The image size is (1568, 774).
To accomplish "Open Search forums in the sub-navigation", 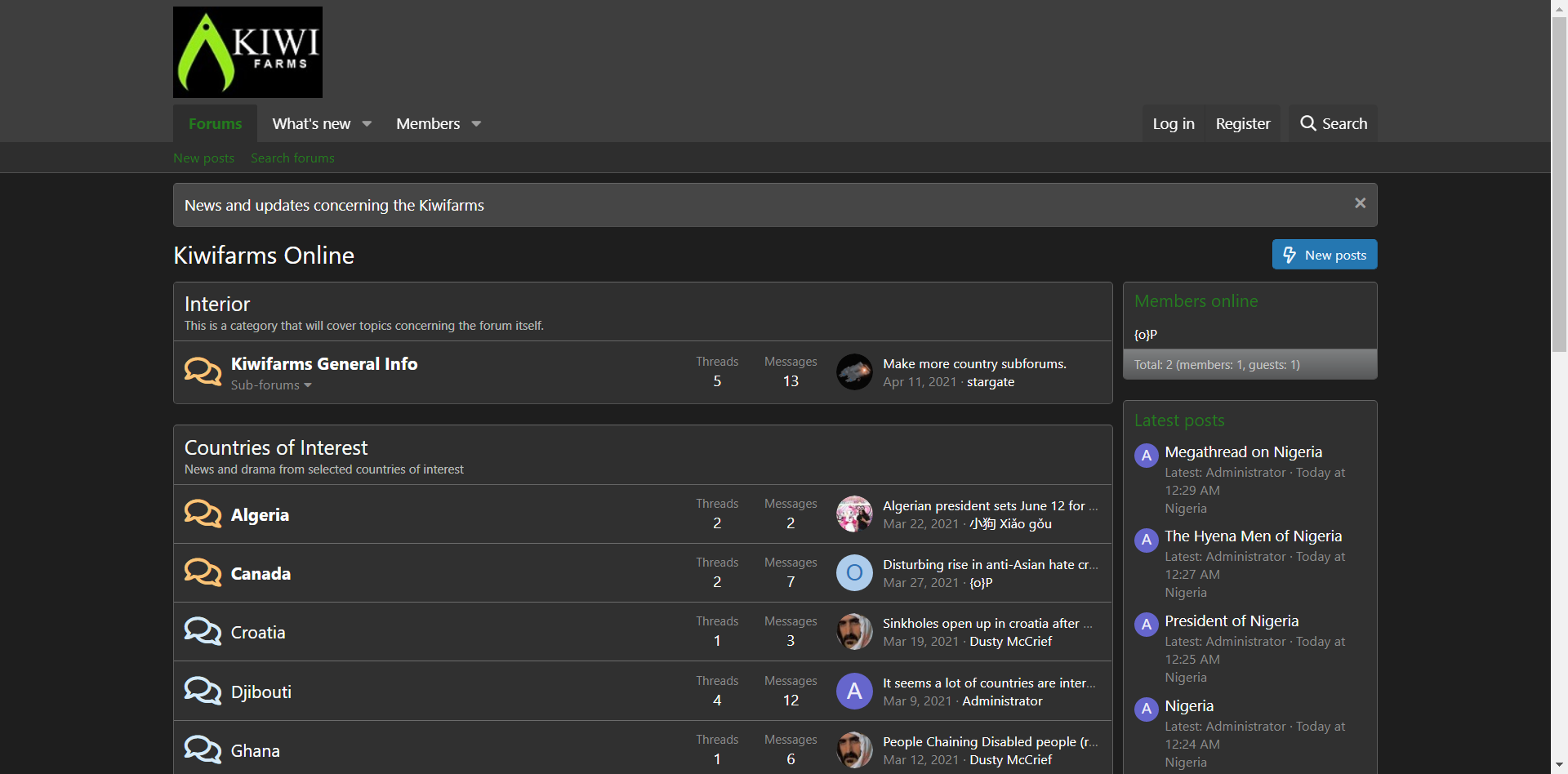I will [x=292, y=158].
